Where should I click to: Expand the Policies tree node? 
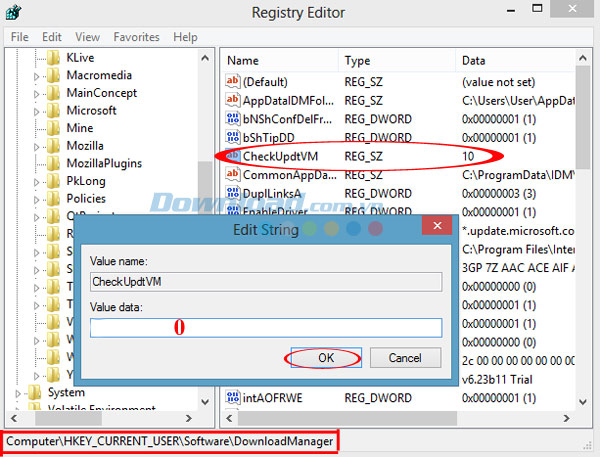click(36, 200)
